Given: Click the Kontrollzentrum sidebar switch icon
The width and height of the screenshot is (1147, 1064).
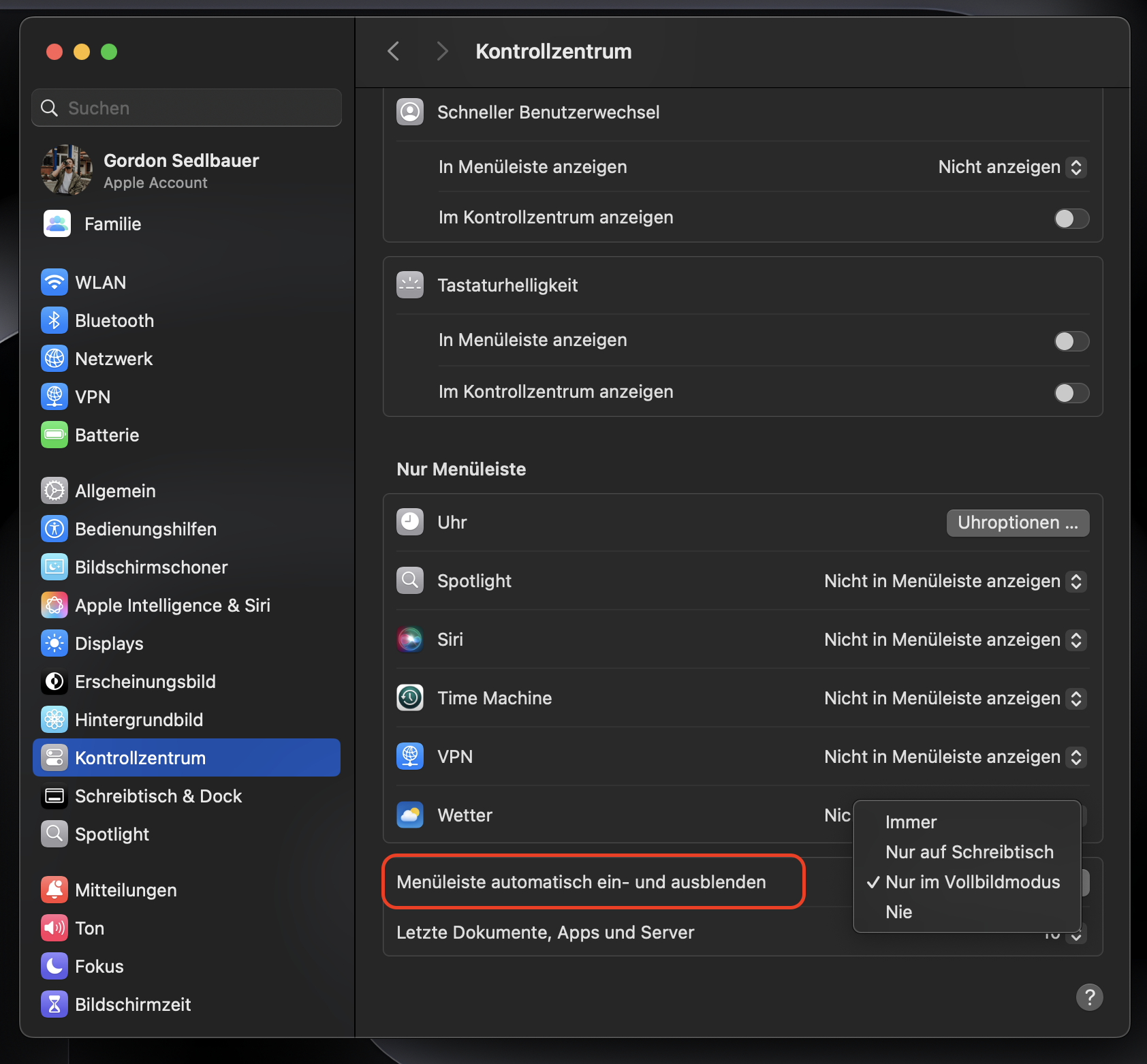Looking at the screenshot, I should click(x=54, y=757).
